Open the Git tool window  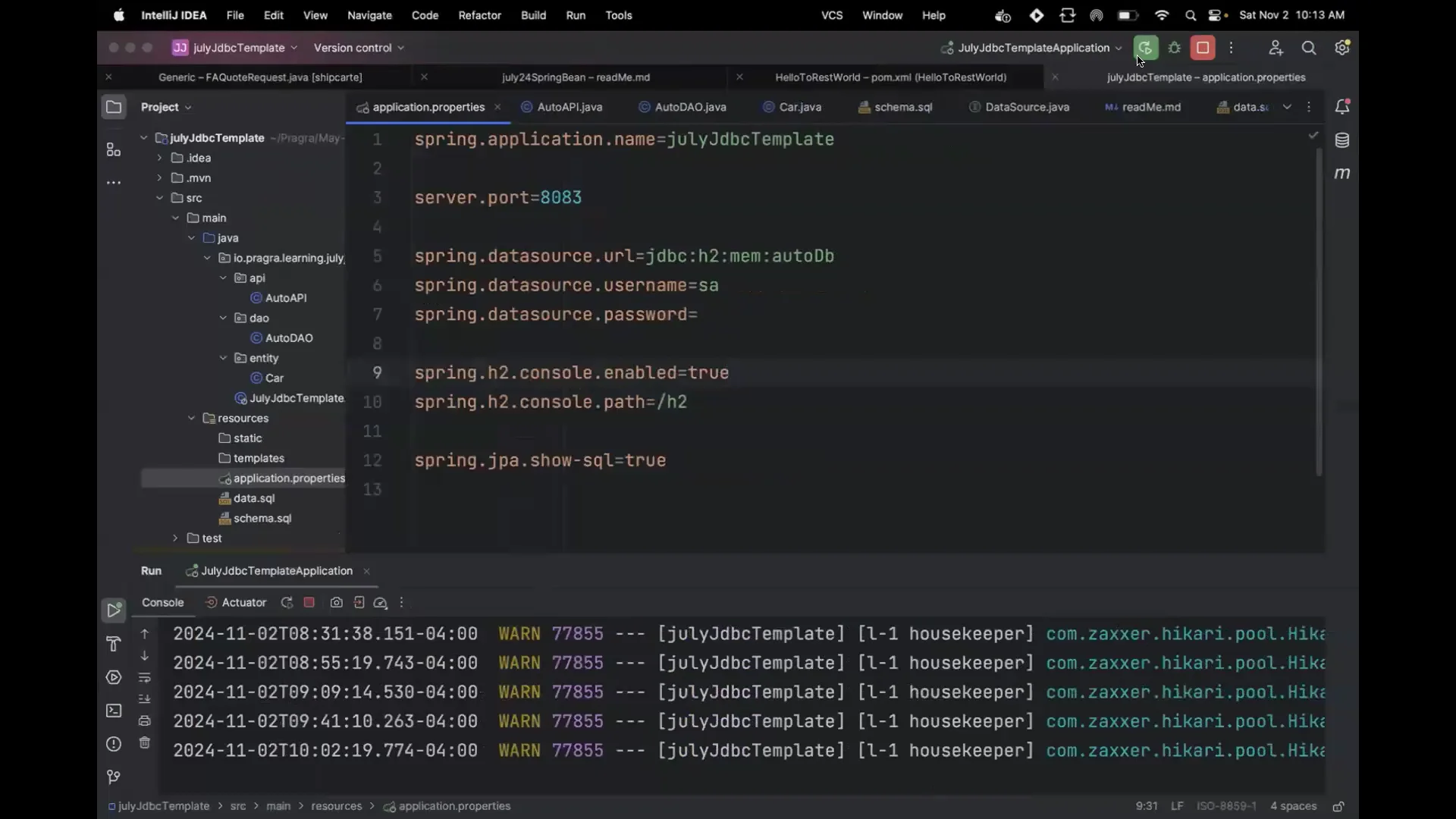(114, 777)
